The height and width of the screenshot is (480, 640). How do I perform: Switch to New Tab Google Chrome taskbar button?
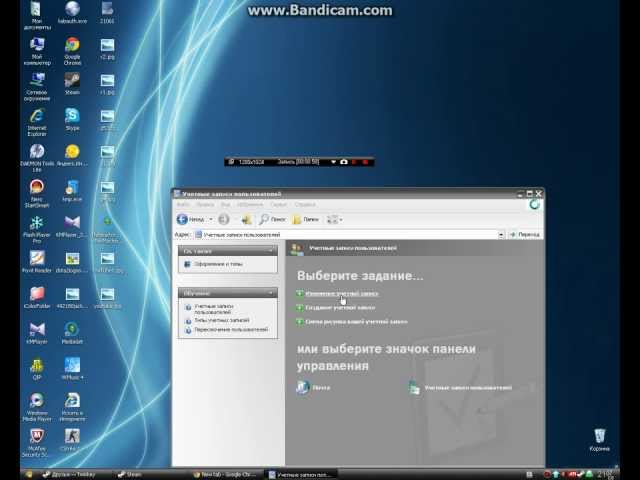click(224, 474)
